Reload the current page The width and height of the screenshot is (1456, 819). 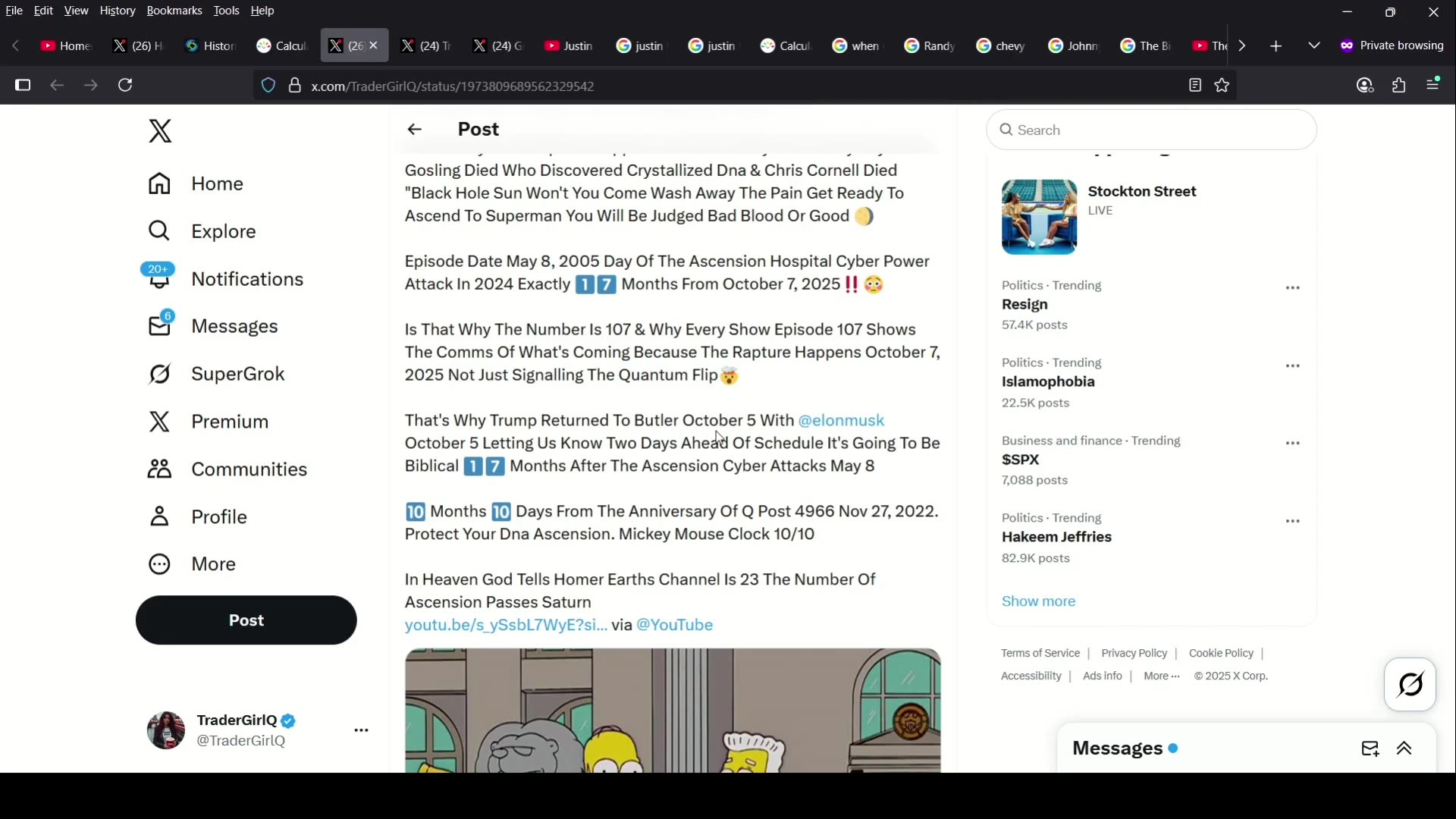coord(126,86)
